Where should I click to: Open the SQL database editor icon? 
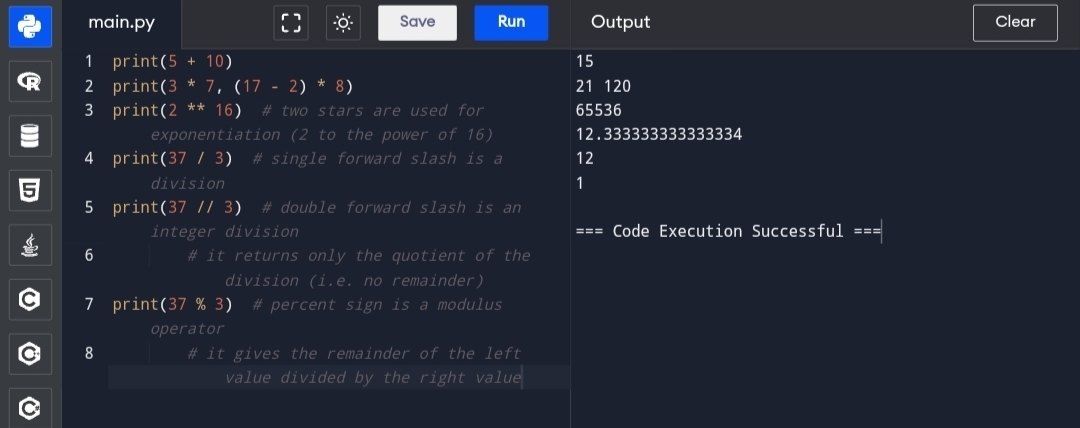click(x=30, y=136)
